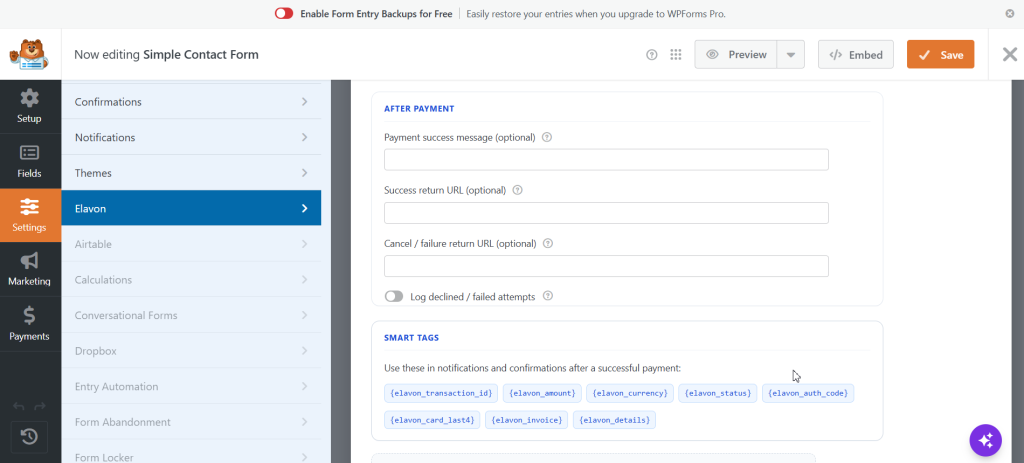The width and height of the screenshot is (1024, 463).
Task: Open the Setup gear panel
Action: (30, 106)
